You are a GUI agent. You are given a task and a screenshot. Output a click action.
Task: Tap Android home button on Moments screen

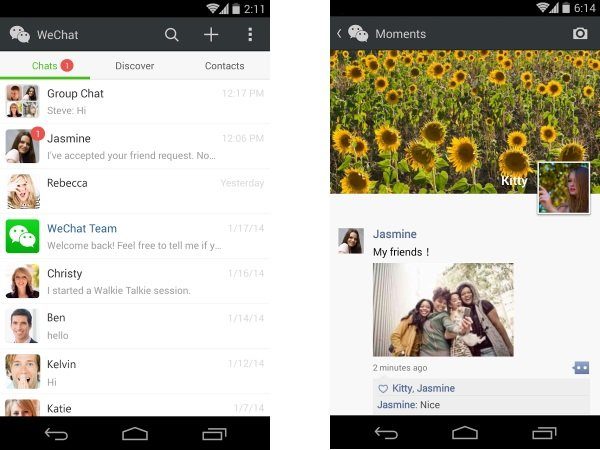pos(465,433)
